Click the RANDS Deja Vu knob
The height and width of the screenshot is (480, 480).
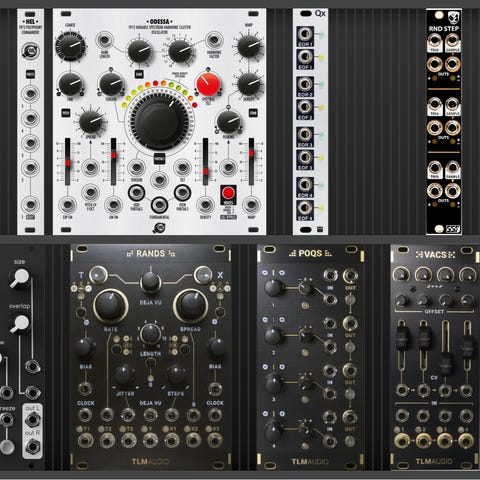[150, 282]
